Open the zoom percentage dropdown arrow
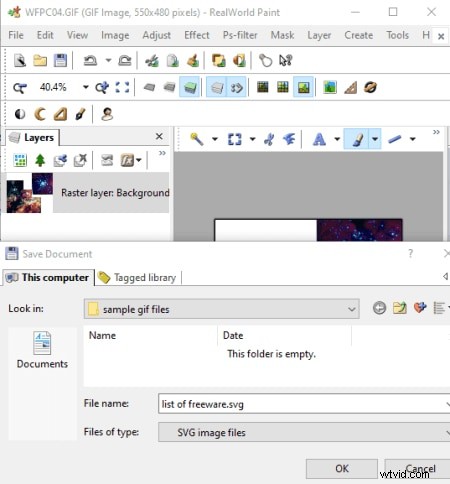The width and height of the screenshot is (450, 484). 86,87
